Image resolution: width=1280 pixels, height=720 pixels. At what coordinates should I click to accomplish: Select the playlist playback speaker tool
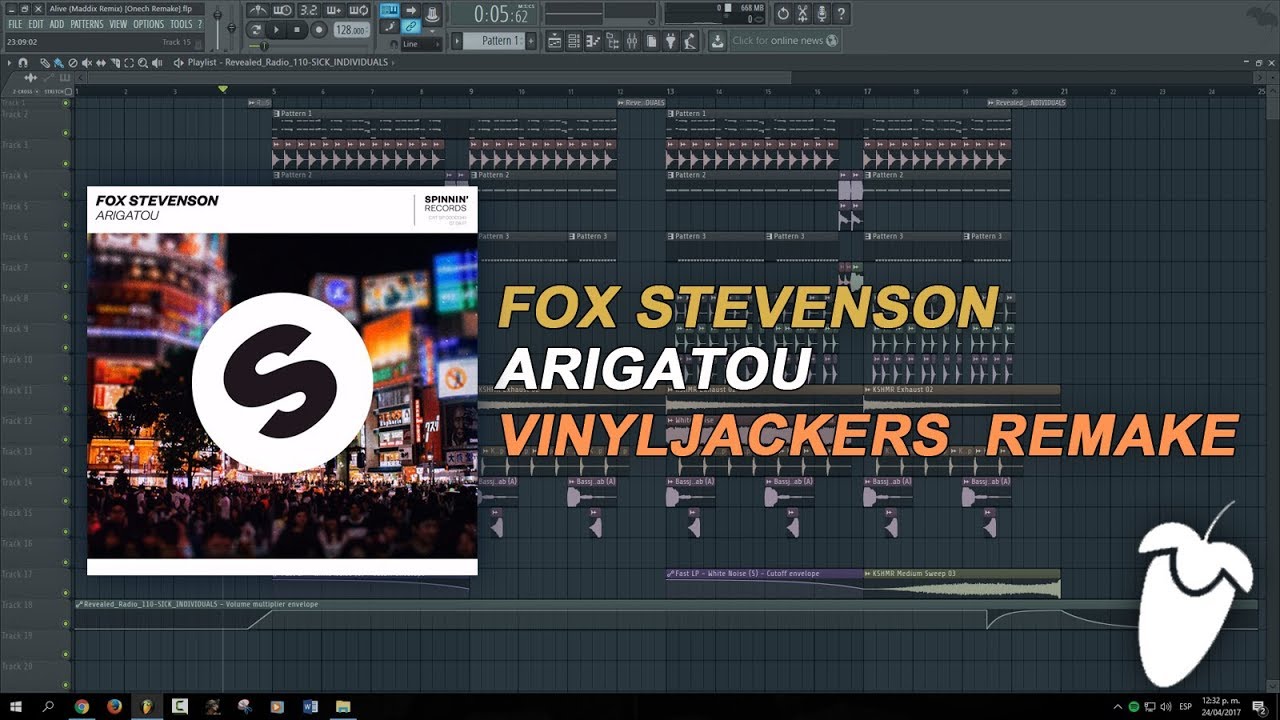(x=157, y=63)
